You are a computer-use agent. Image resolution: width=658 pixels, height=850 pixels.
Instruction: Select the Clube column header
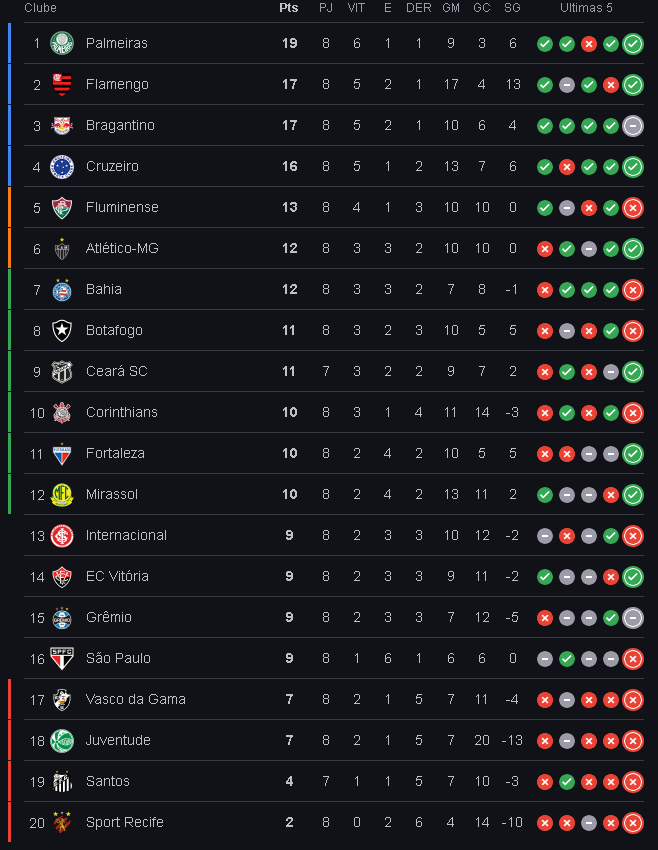point(40,8)
